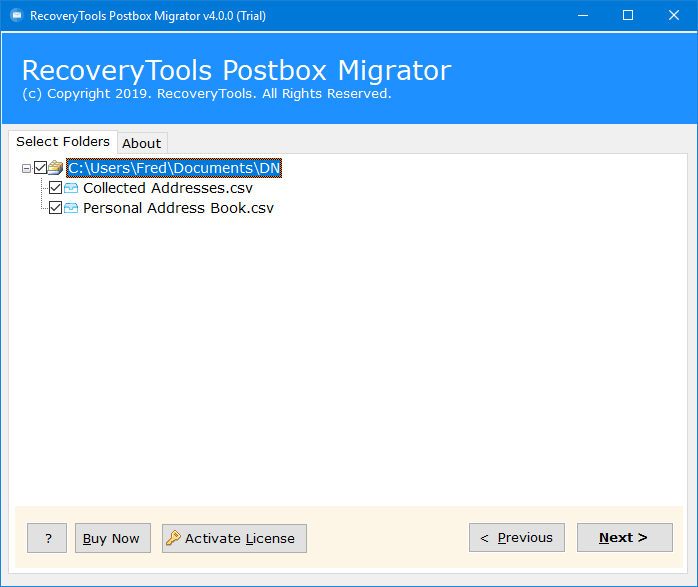Viewport: 698px width, 587px height.
Task: Collapse the C:\Users\Fred\Documents tree node
Action: [x=26, y=168]
